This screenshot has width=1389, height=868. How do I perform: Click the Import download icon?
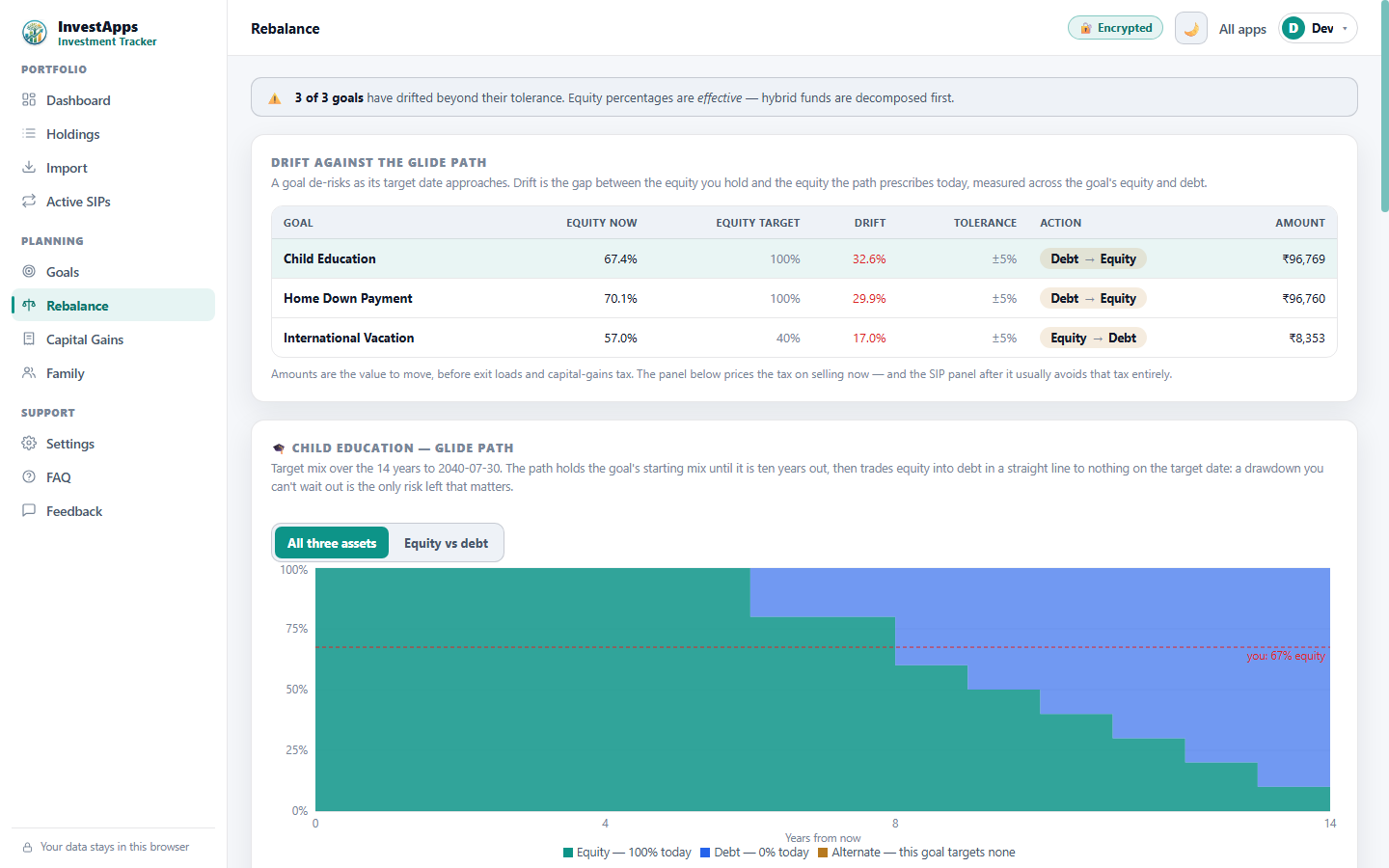click(29, 167)
